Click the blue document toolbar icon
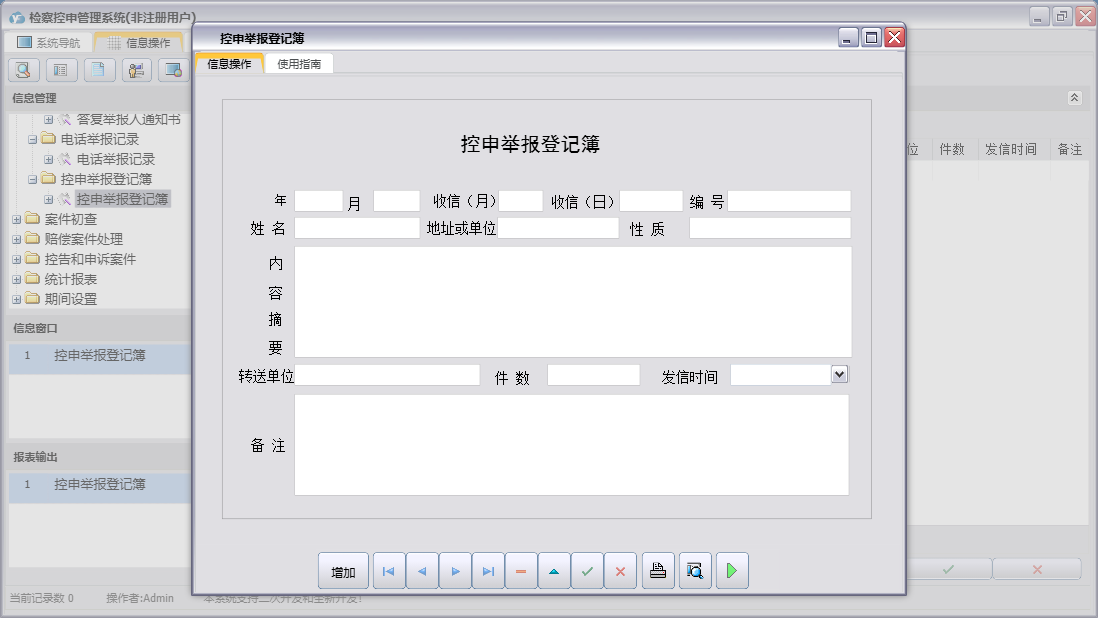This screenshot has width=1098, height=618. [99, 70]
